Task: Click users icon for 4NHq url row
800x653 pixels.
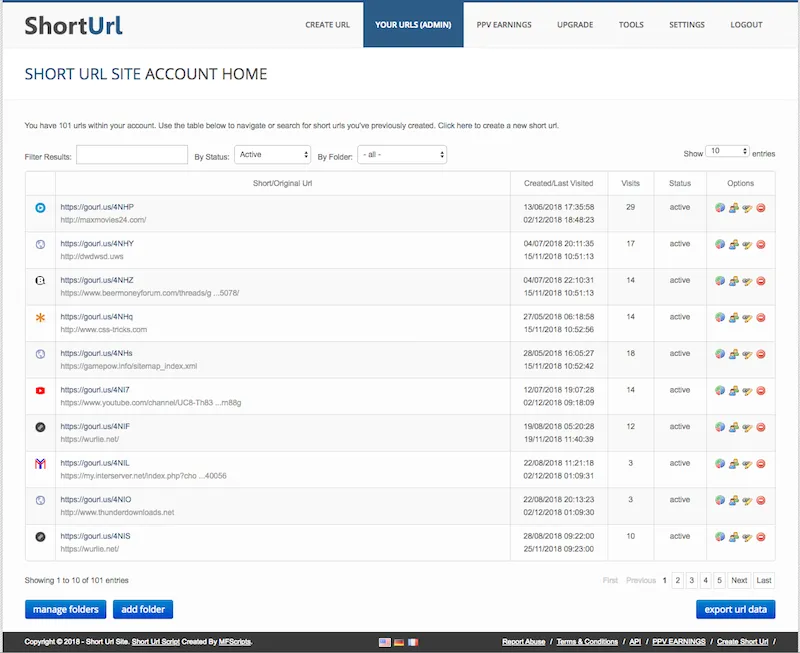Action: pyautogui.click(x=733, y=318)
